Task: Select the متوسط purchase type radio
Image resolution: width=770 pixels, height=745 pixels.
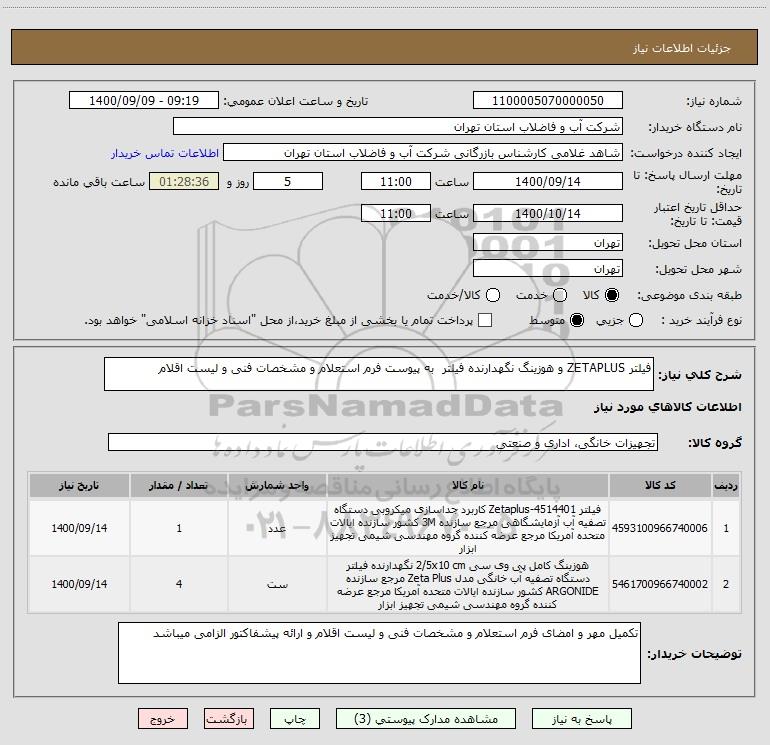Action: point(577,321)
